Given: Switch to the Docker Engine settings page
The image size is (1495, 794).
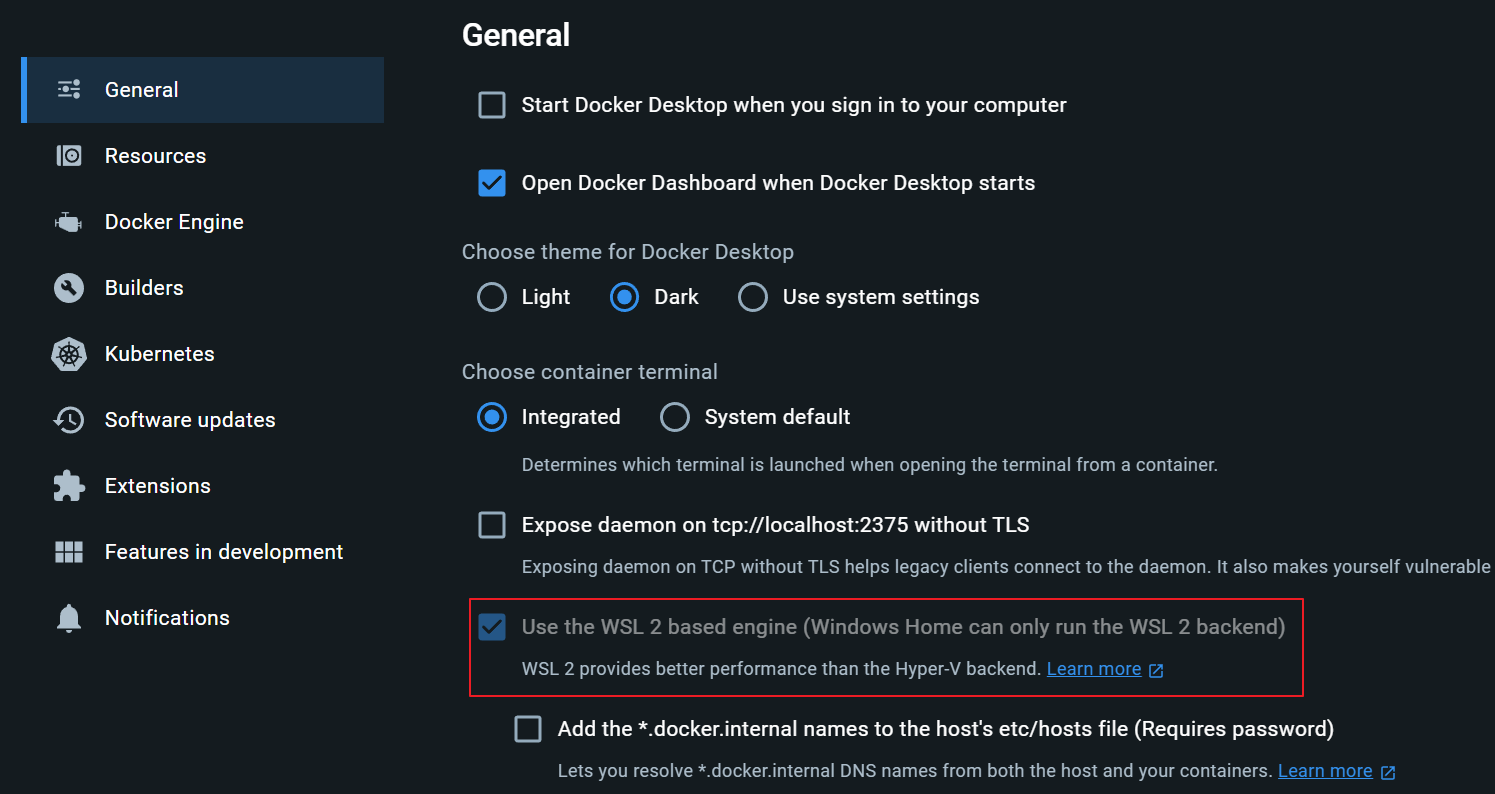Looking at the screenshot, I should [174, 221].
